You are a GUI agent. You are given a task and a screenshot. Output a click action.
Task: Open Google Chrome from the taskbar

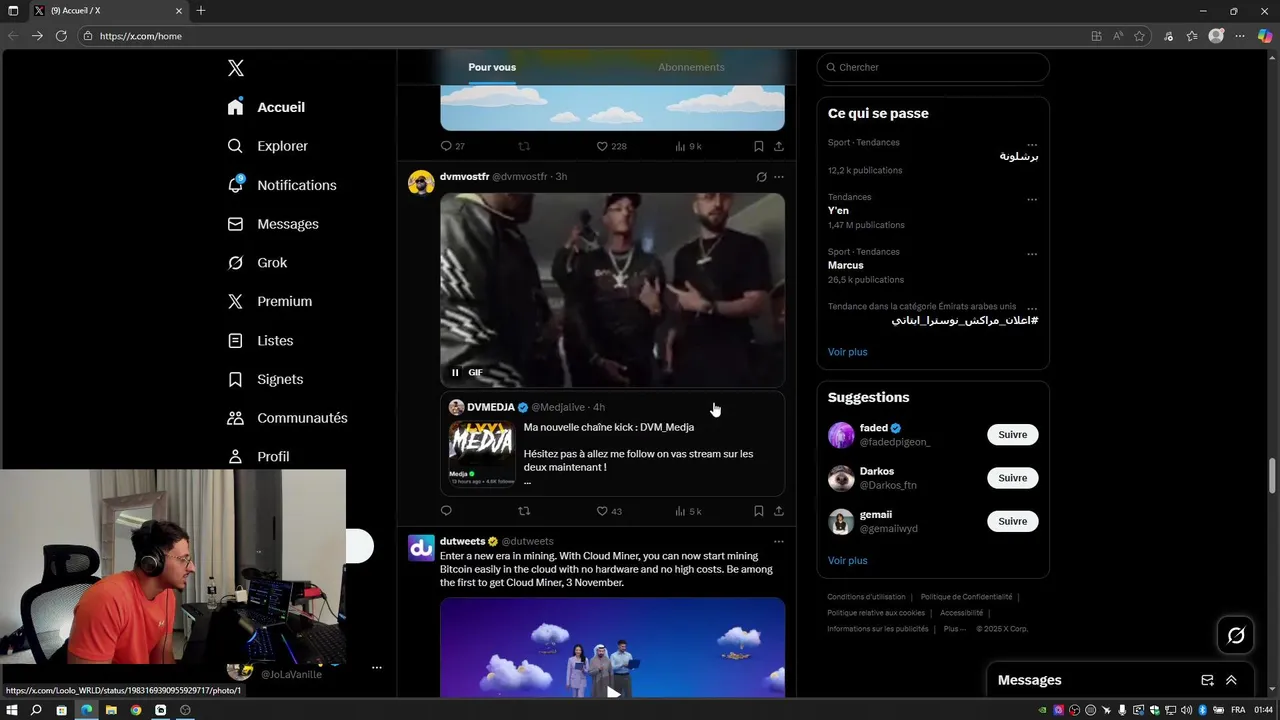click(136, 710)
